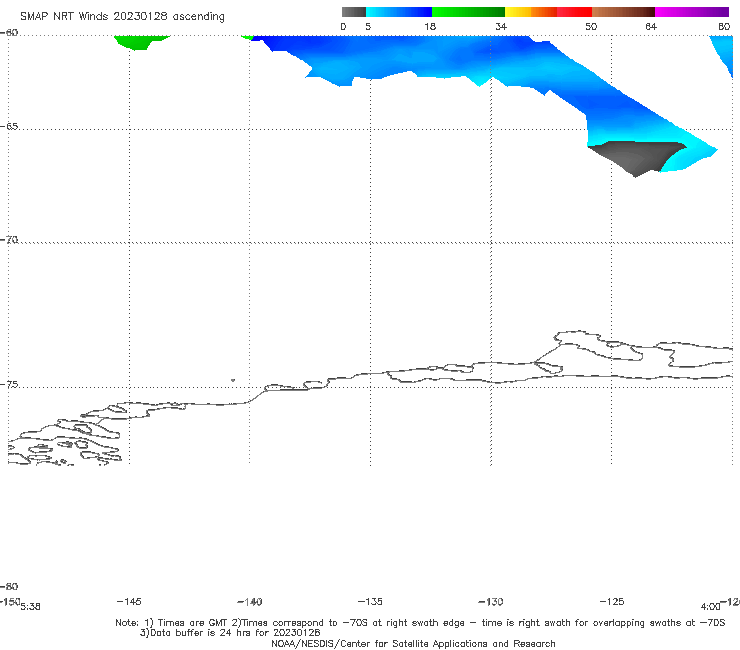Click the colorbar label 50

(591, 26)
